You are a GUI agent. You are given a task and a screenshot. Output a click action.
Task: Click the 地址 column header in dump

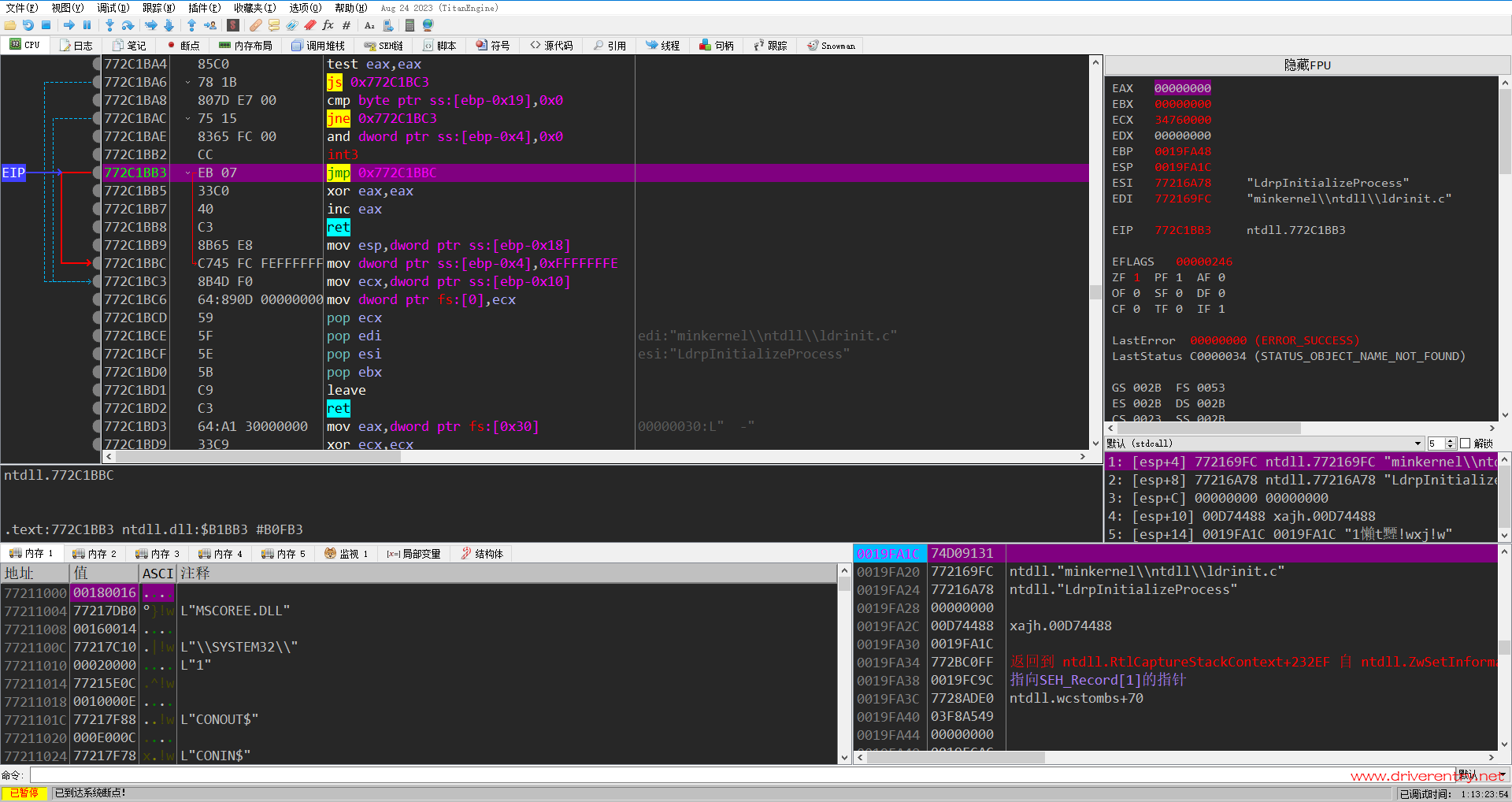click(35, 573)
